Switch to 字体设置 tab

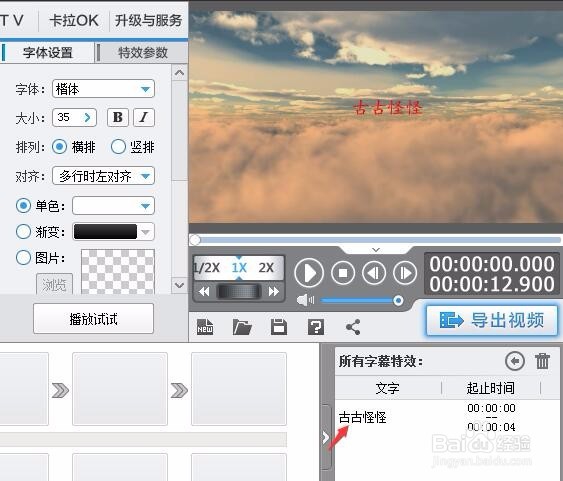48,53
